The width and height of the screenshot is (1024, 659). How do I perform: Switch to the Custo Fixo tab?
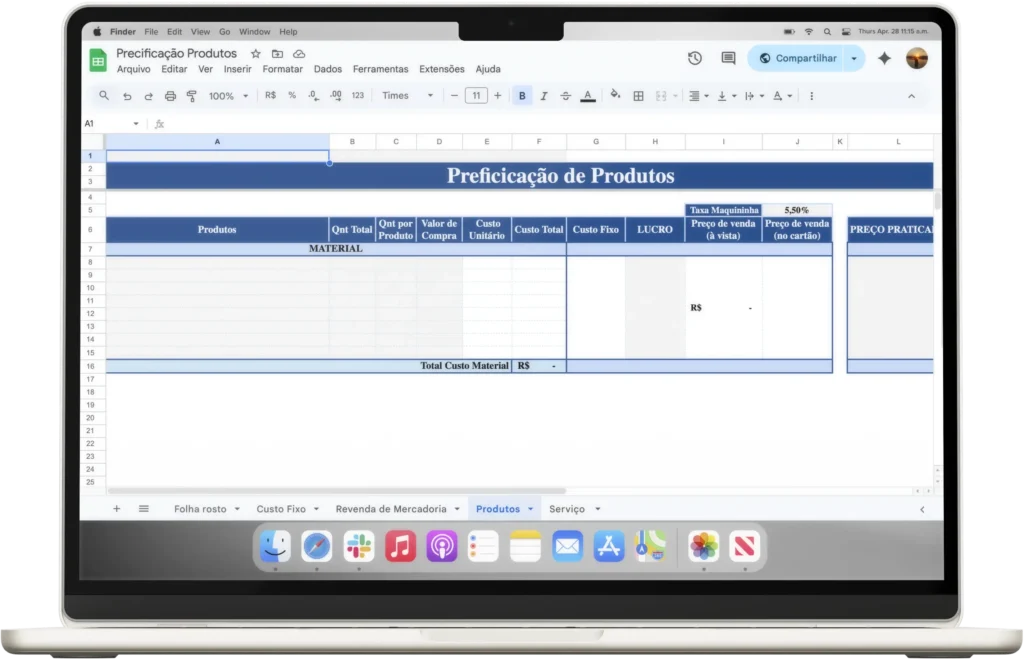tap(281, 509)
